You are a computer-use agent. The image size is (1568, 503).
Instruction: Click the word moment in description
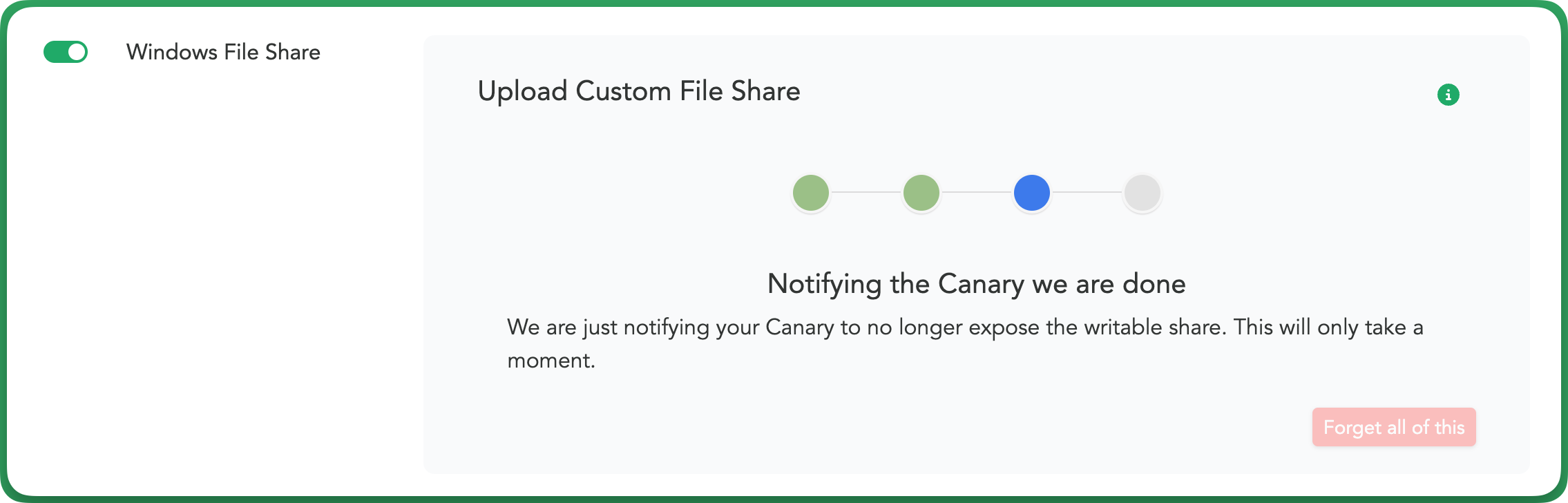[x=551, y=361]
